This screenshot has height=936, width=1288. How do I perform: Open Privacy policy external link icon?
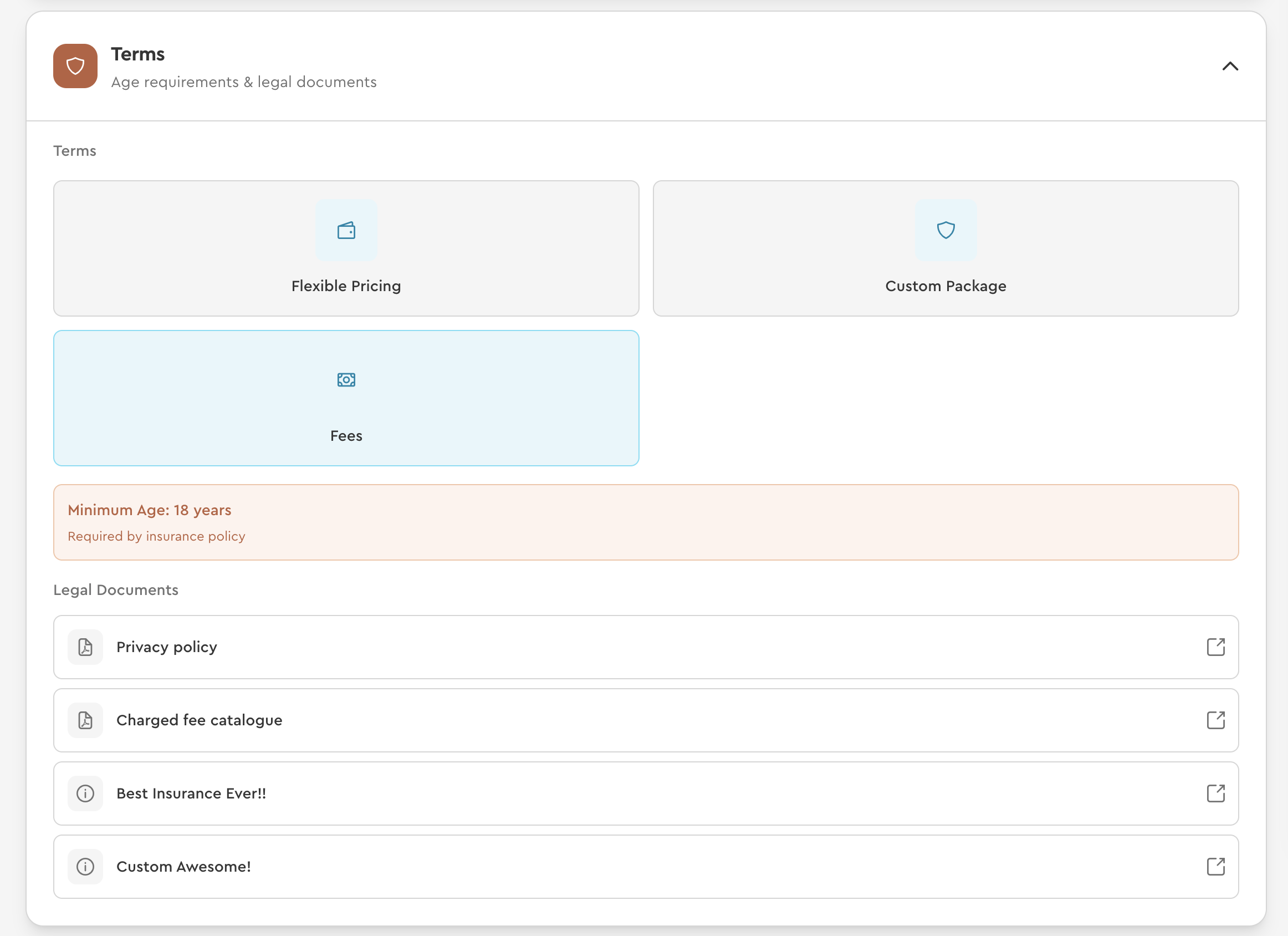coord(1215,647)
